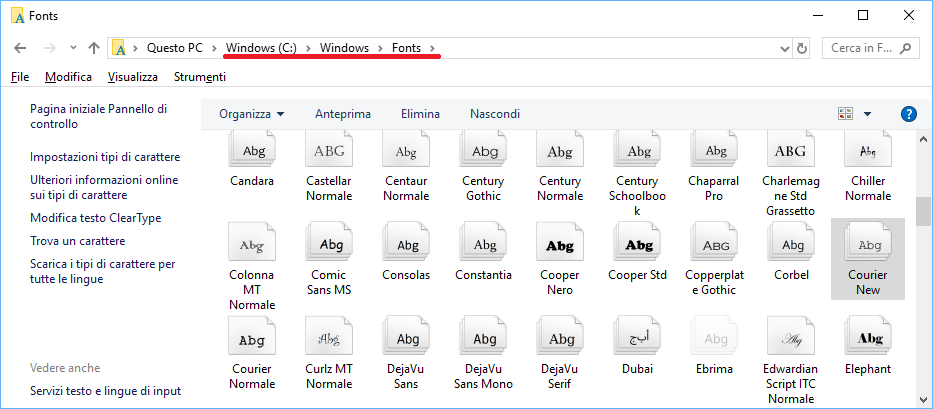The height and width of the screenshot is (409, 933).
Task: Change view using the layout icon
Action: pyautogui.click(x=846, y=114)
